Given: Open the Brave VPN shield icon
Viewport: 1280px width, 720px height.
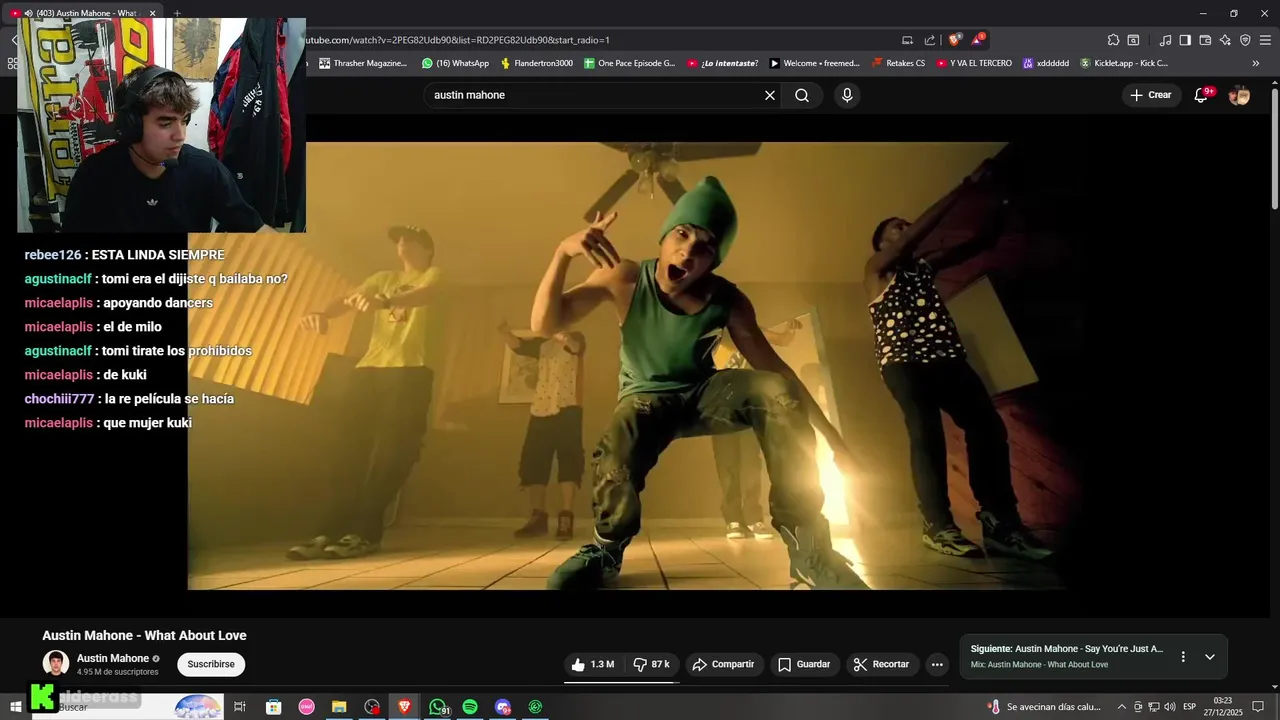Looking at the screenshot, I should point(1245,40).
